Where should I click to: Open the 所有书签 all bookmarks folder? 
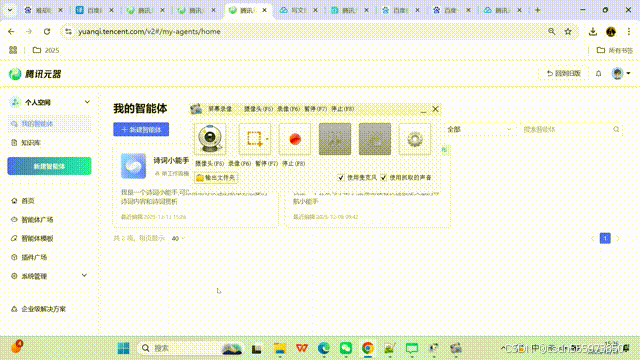614,50
